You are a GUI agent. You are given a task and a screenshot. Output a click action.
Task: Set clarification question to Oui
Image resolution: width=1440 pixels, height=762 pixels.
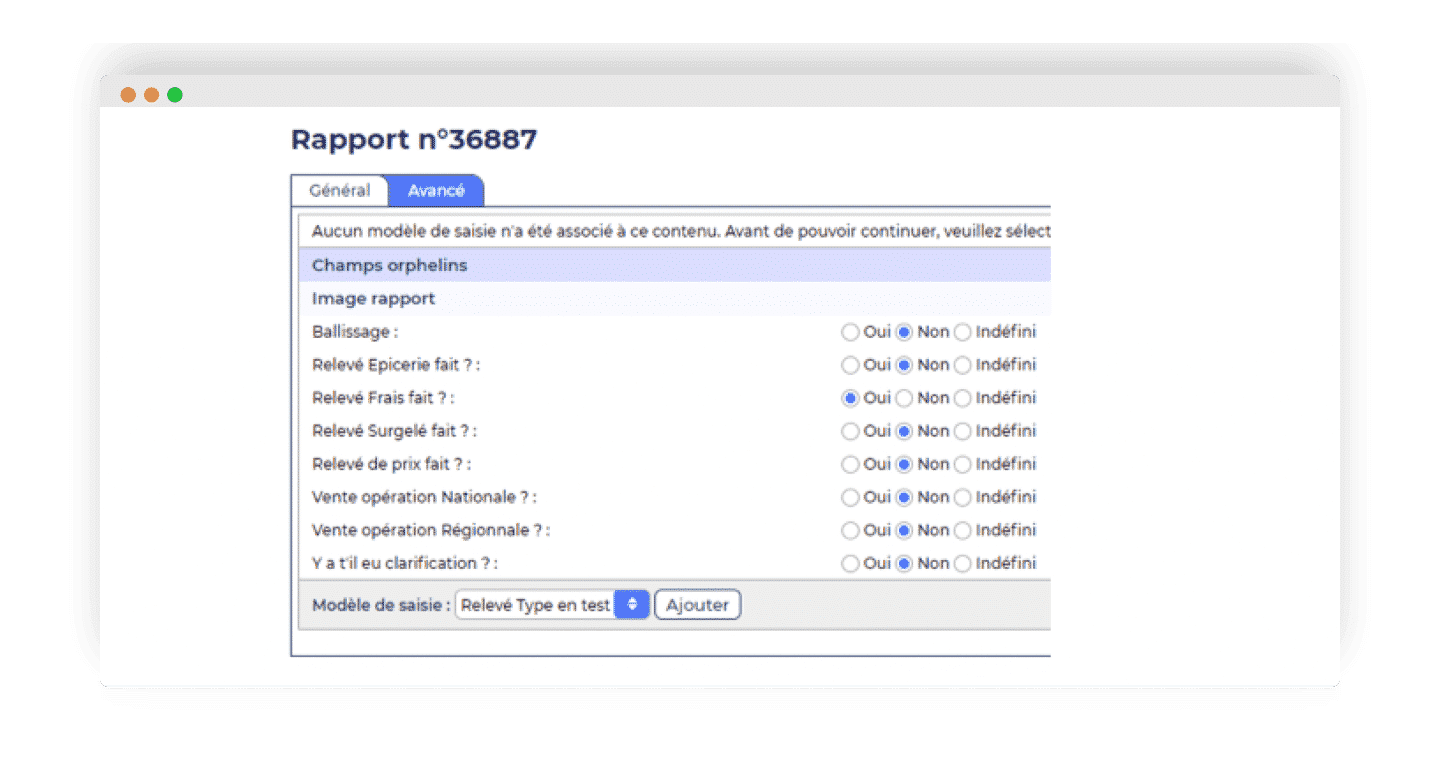click(850, 563)
